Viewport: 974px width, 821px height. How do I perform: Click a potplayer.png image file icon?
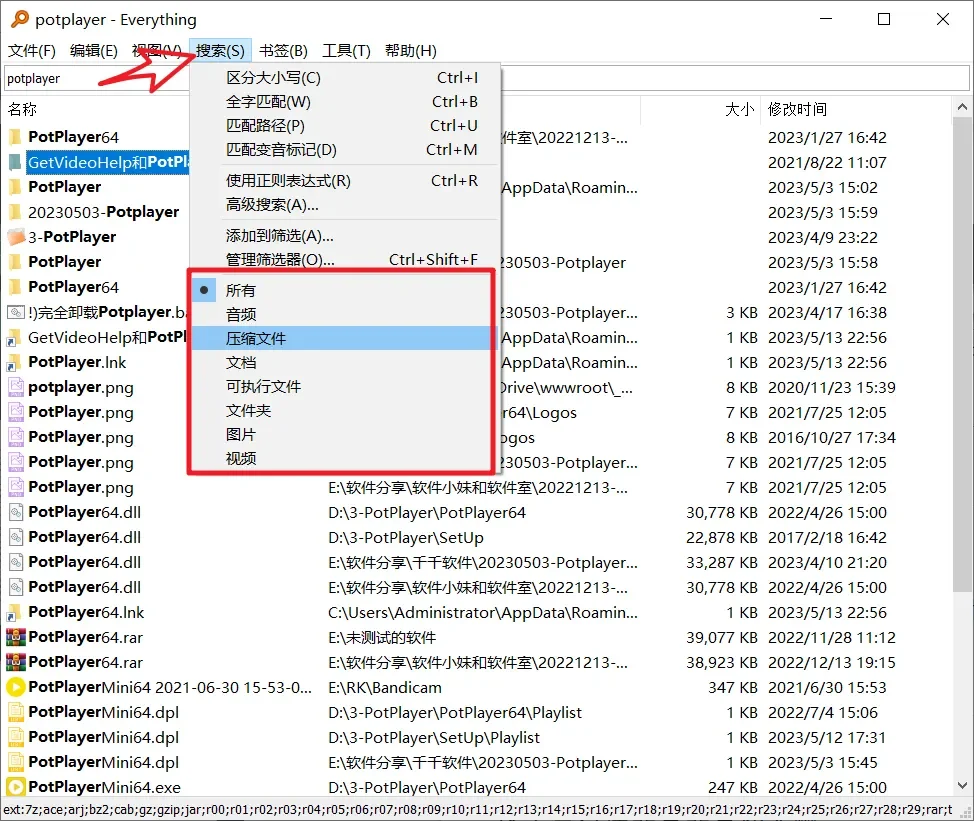(x=18, y=387)
